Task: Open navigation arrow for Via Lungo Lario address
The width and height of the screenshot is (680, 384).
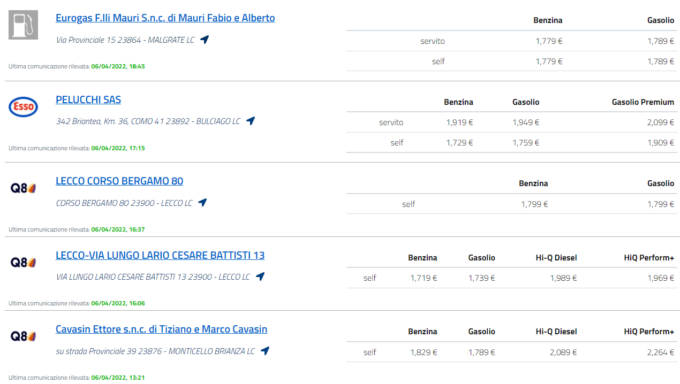Action: (260, 276)
